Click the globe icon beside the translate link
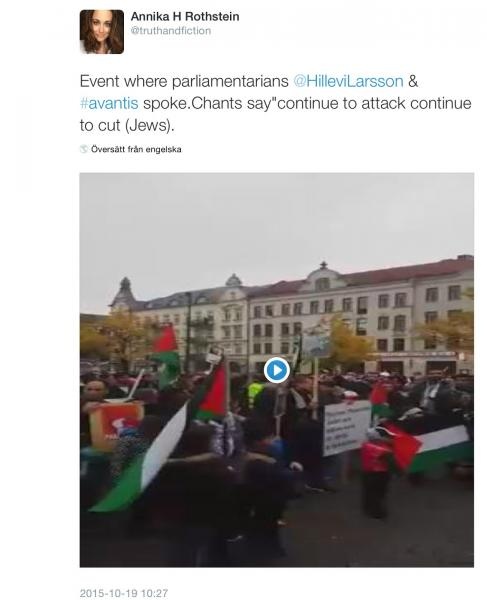 (x=84, y=149)
